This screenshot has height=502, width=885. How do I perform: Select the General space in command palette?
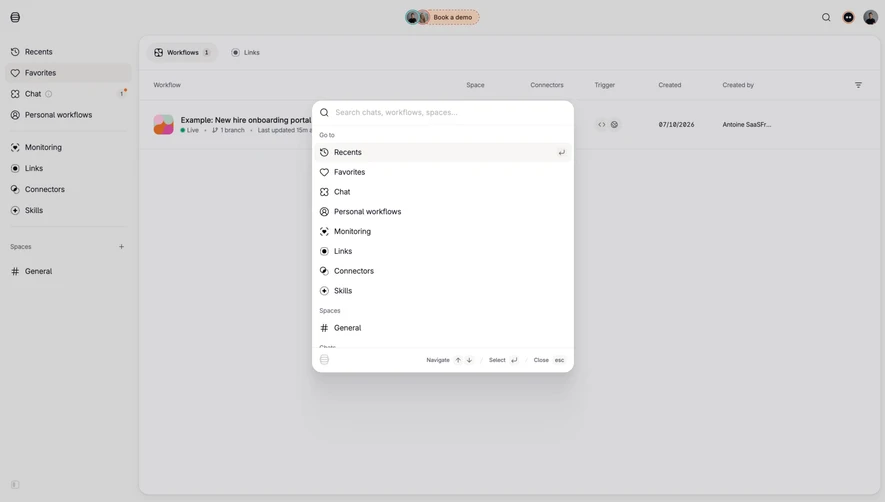tap(442, 328)
